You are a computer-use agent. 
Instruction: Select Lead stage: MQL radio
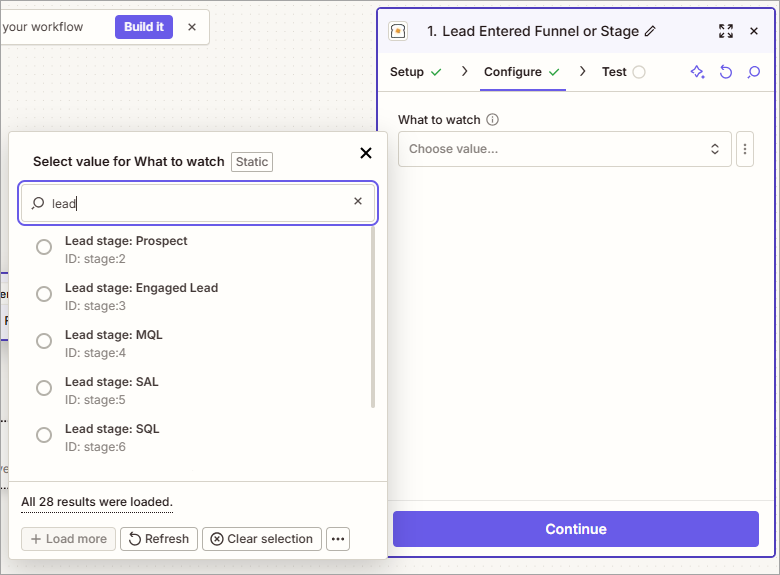44,341
